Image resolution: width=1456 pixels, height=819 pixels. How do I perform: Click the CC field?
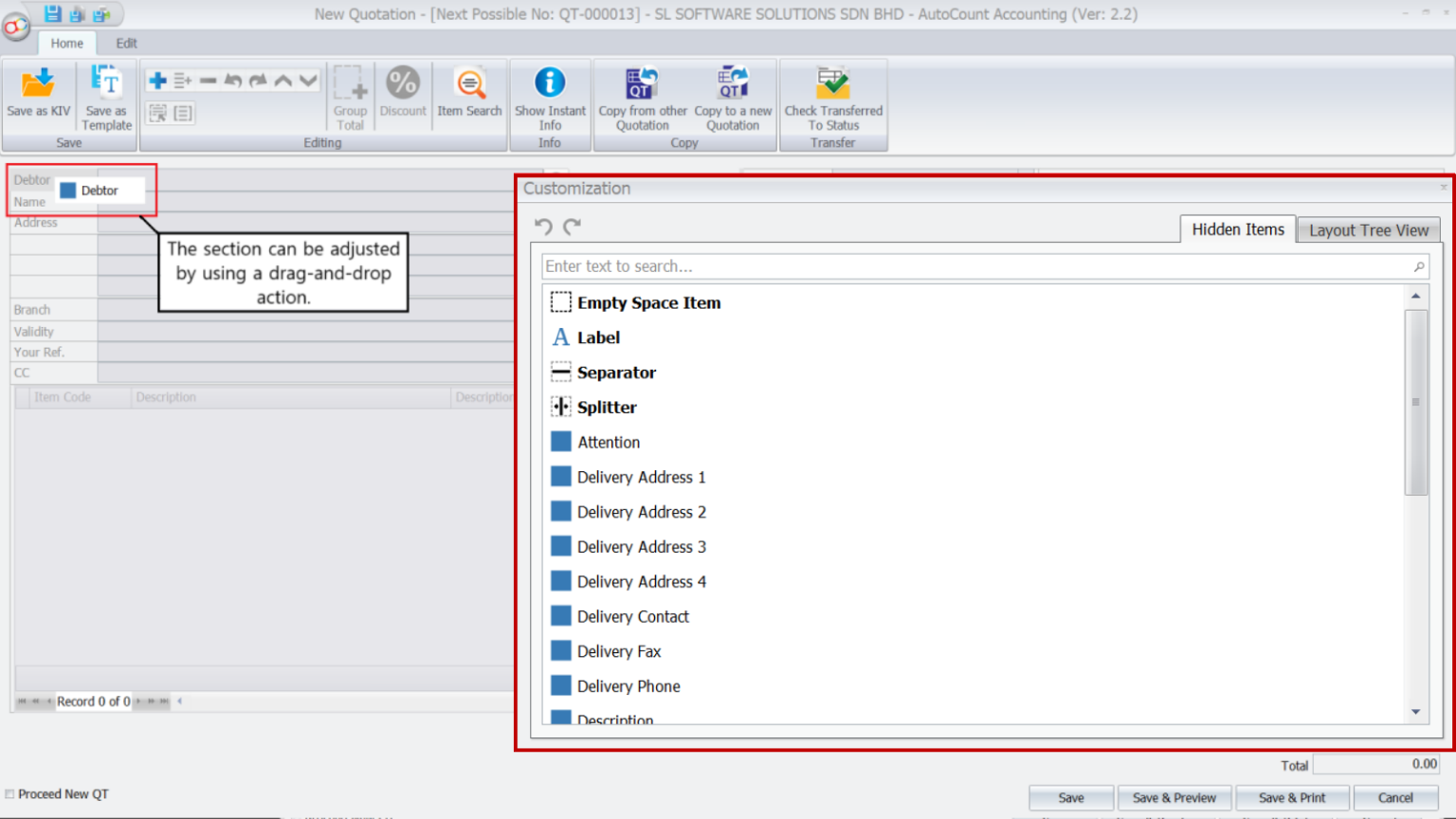click(x=306, y=373)
